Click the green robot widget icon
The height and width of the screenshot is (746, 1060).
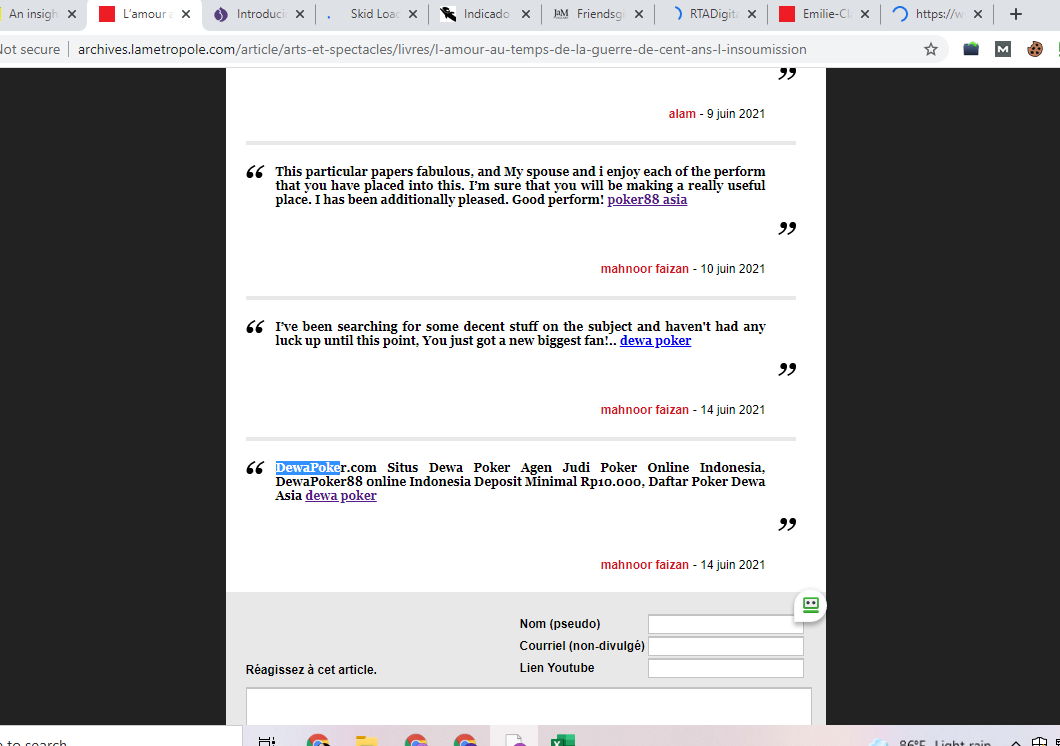[x=810, y=605]
